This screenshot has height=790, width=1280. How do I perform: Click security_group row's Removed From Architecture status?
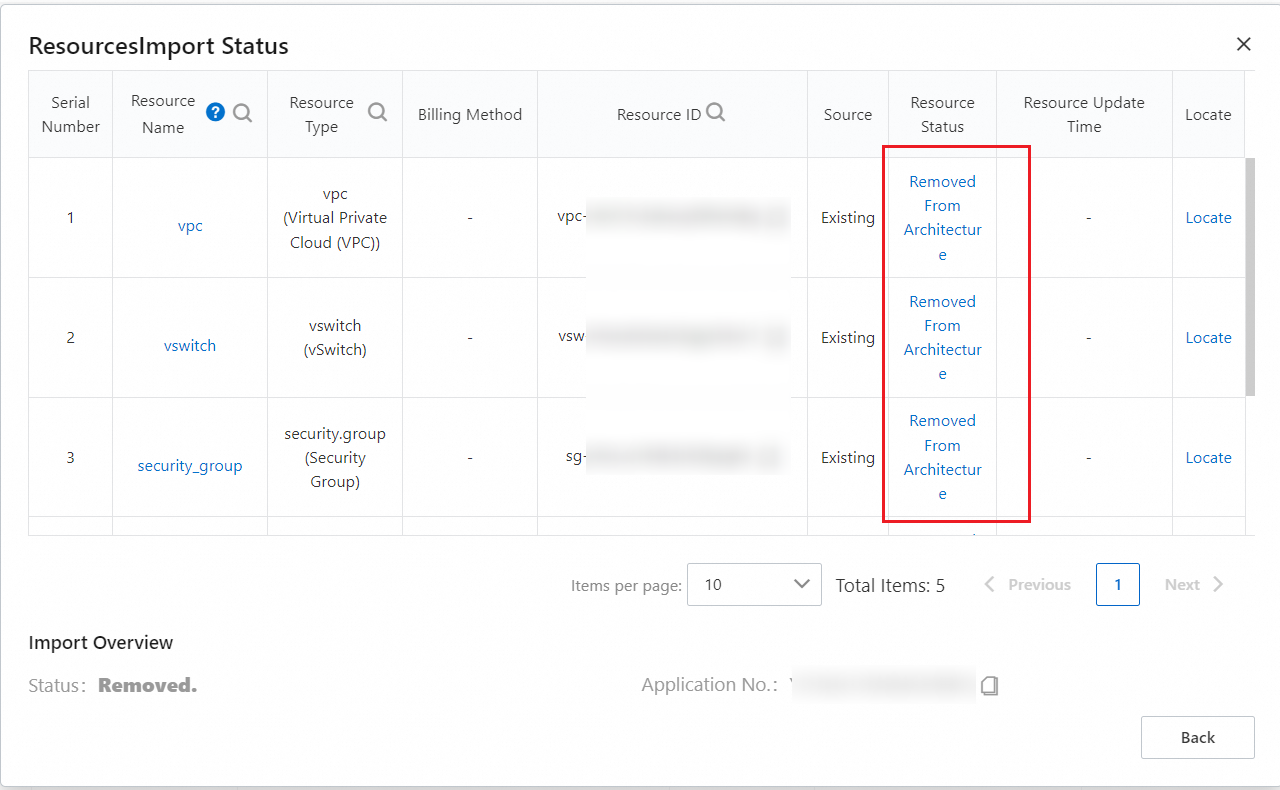click(x=942, y=457)
